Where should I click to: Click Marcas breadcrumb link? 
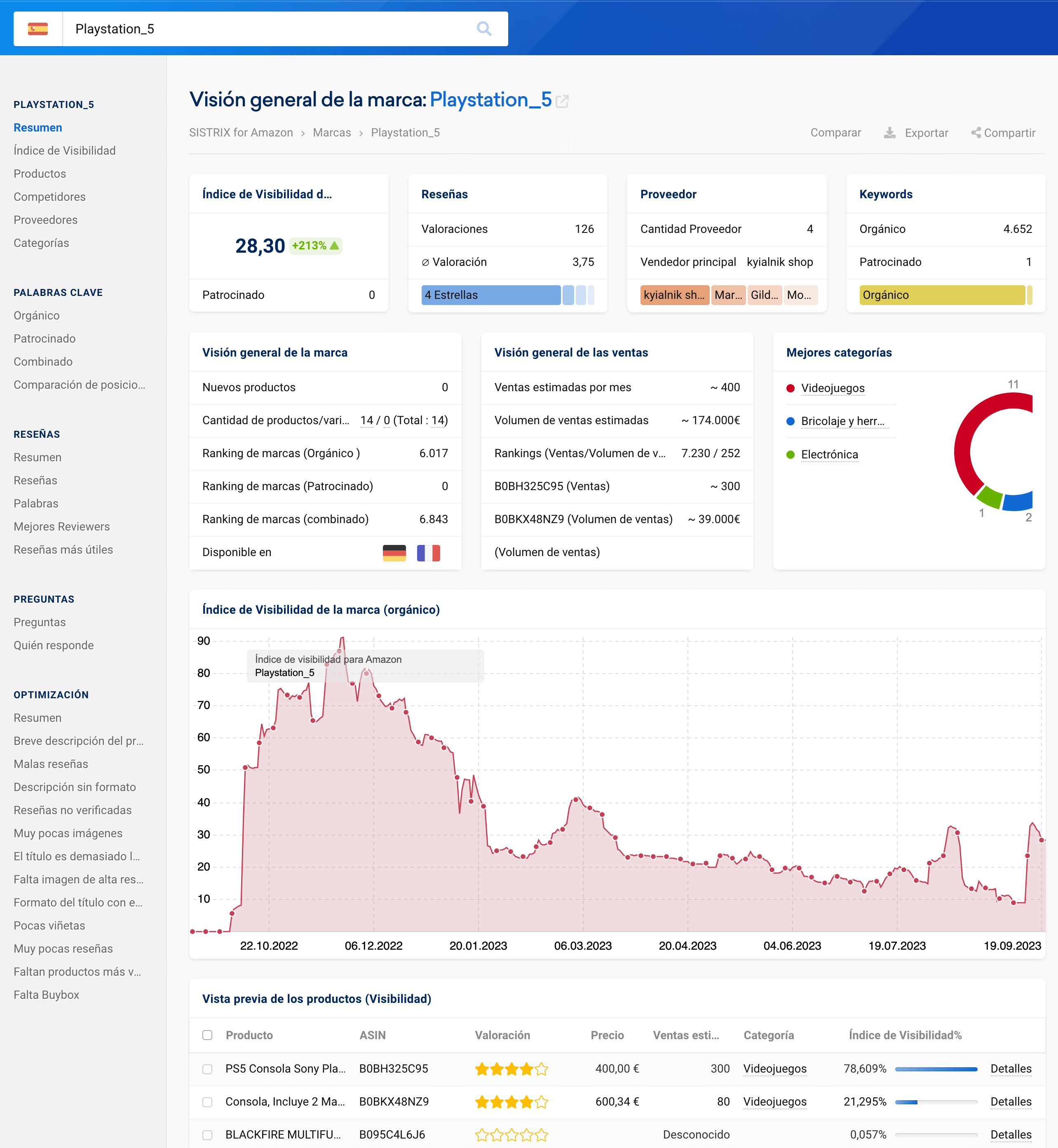tap(331, 133)
